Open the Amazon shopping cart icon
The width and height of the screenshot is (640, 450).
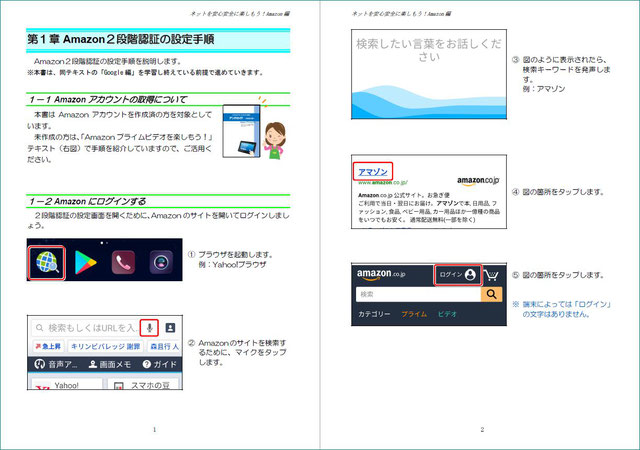(x=492, y=275)
